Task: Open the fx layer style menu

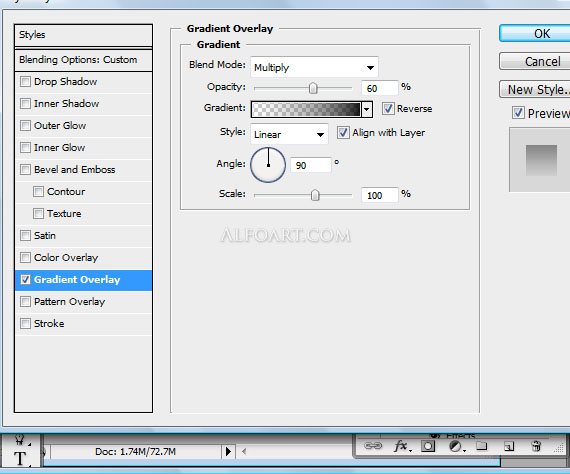Action: [402, 446]
